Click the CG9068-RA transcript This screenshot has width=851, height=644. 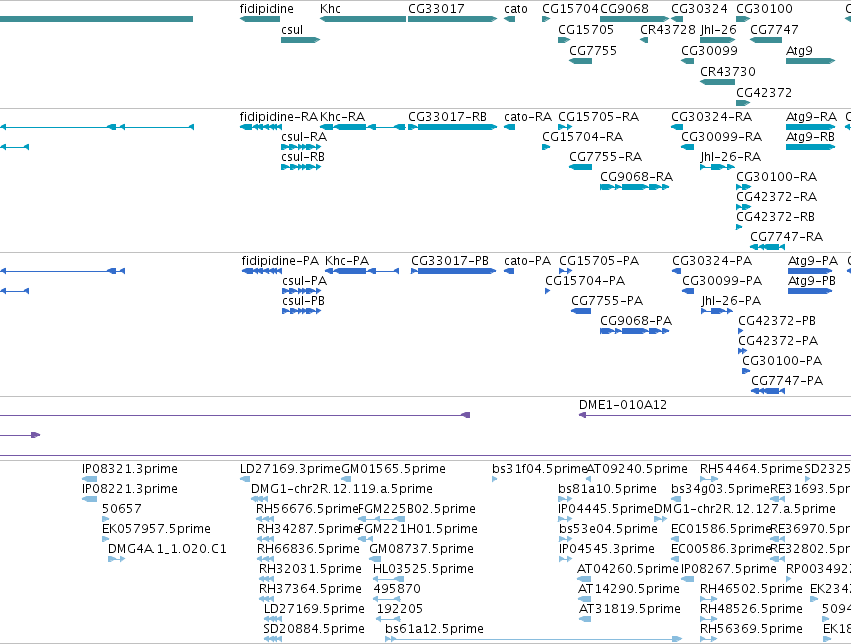click(x=634, y=187)
